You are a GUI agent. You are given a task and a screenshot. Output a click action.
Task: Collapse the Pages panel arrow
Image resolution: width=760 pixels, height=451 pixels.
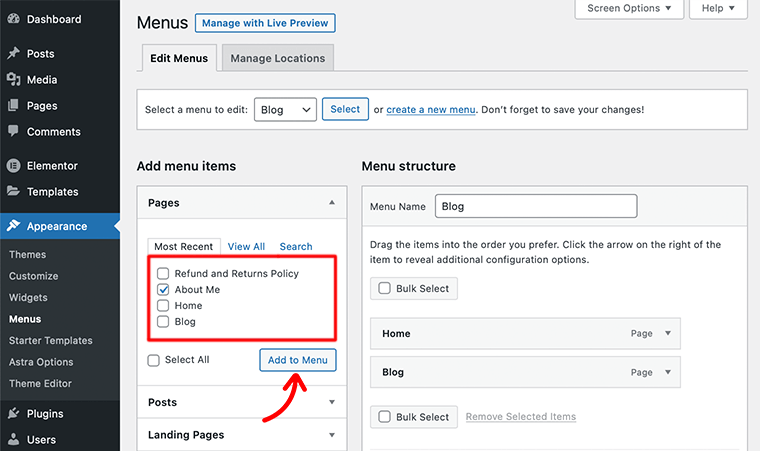(332, 203)
